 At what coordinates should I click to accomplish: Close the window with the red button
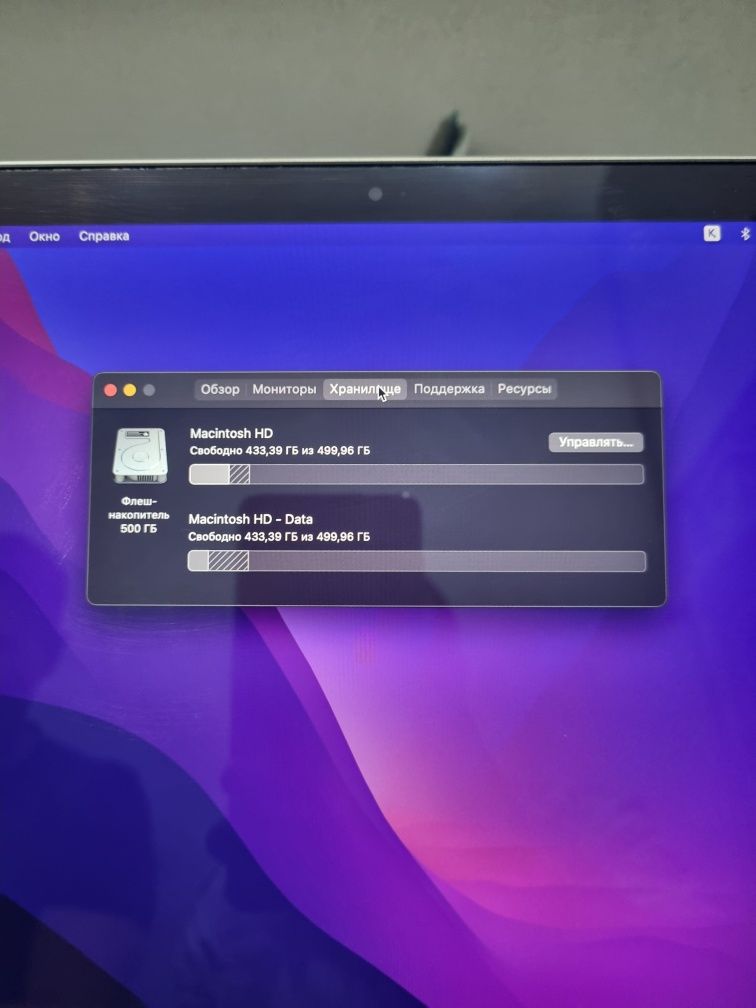tap(110, 390)
